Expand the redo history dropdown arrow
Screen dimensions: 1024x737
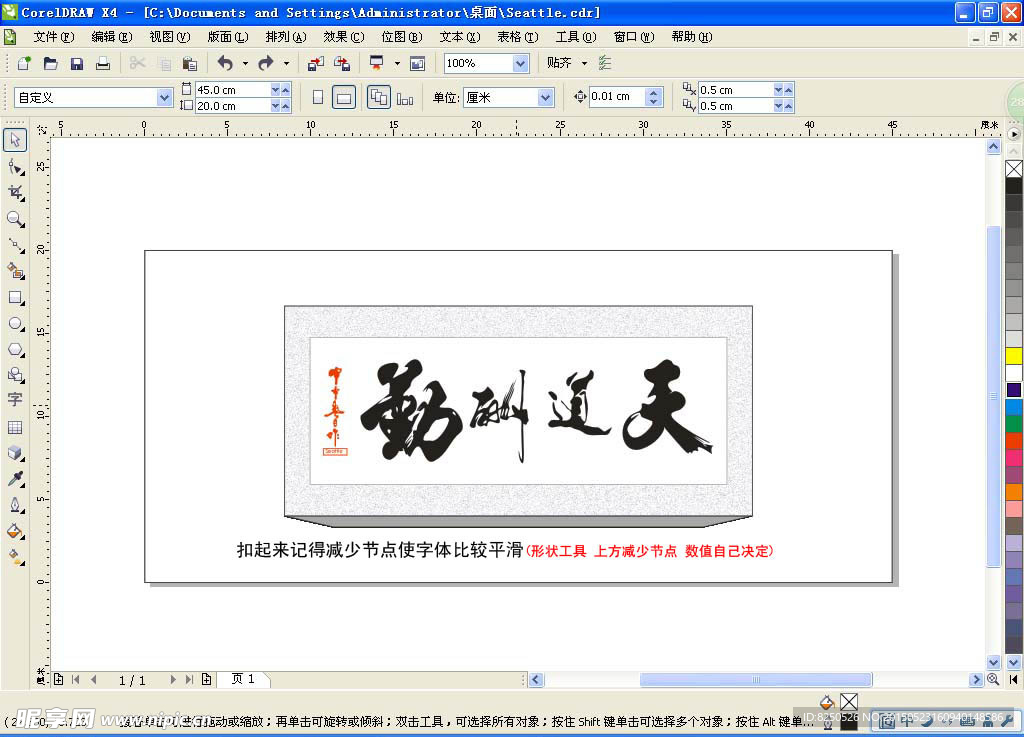[x=286, y=63]
